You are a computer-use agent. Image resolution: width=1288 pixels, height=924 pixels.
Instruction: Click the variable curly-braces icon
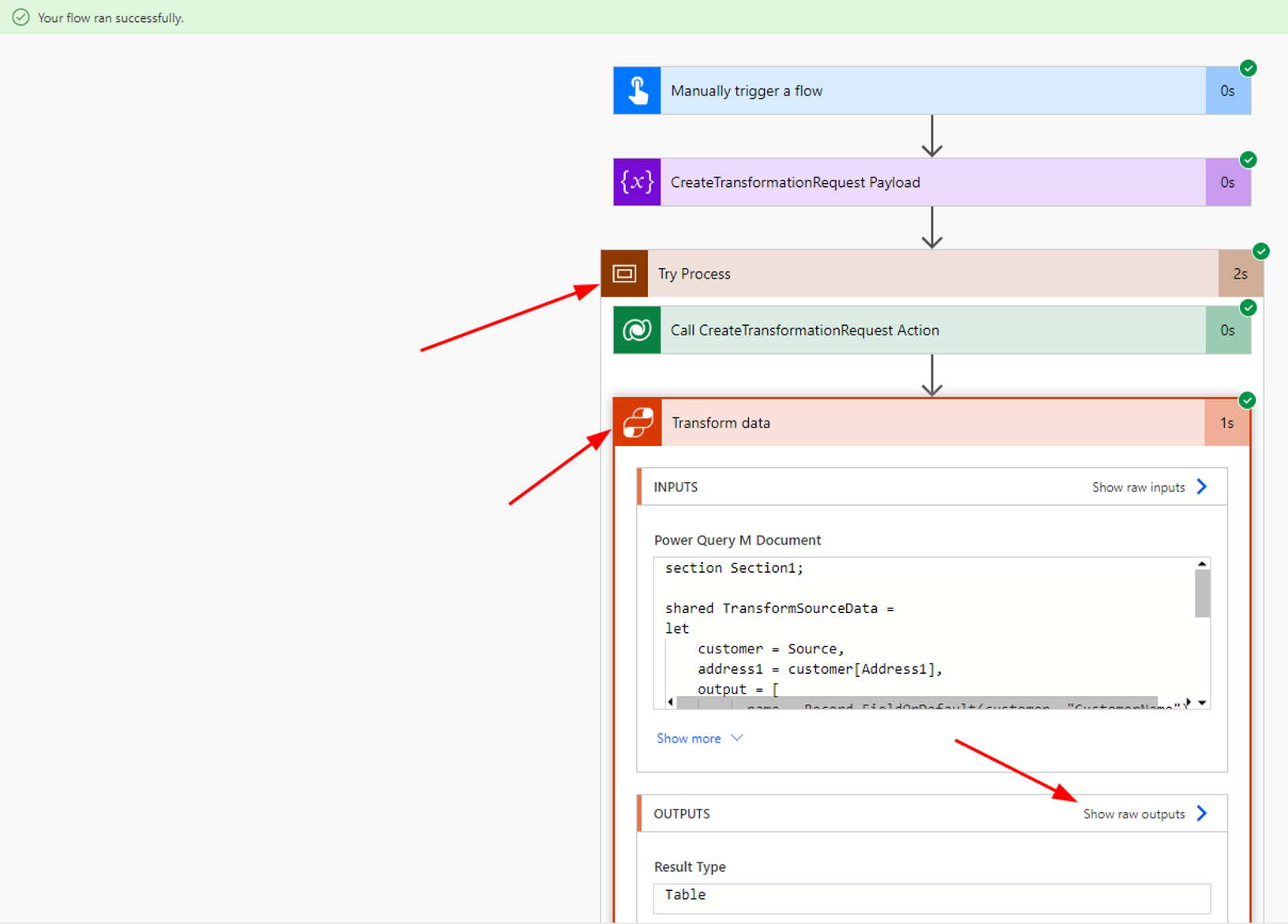point(637,182)
